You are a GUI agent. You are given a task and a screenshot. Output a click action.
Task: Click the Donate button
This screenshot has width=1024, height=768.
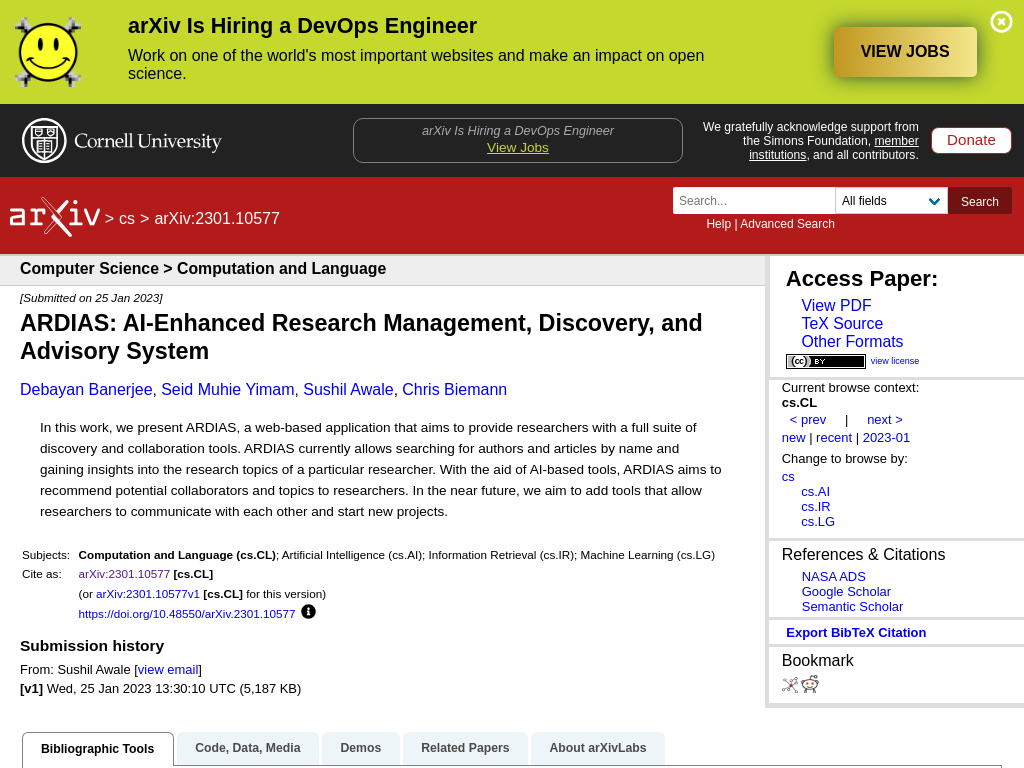pyautogui.click(x=971, y=140)
